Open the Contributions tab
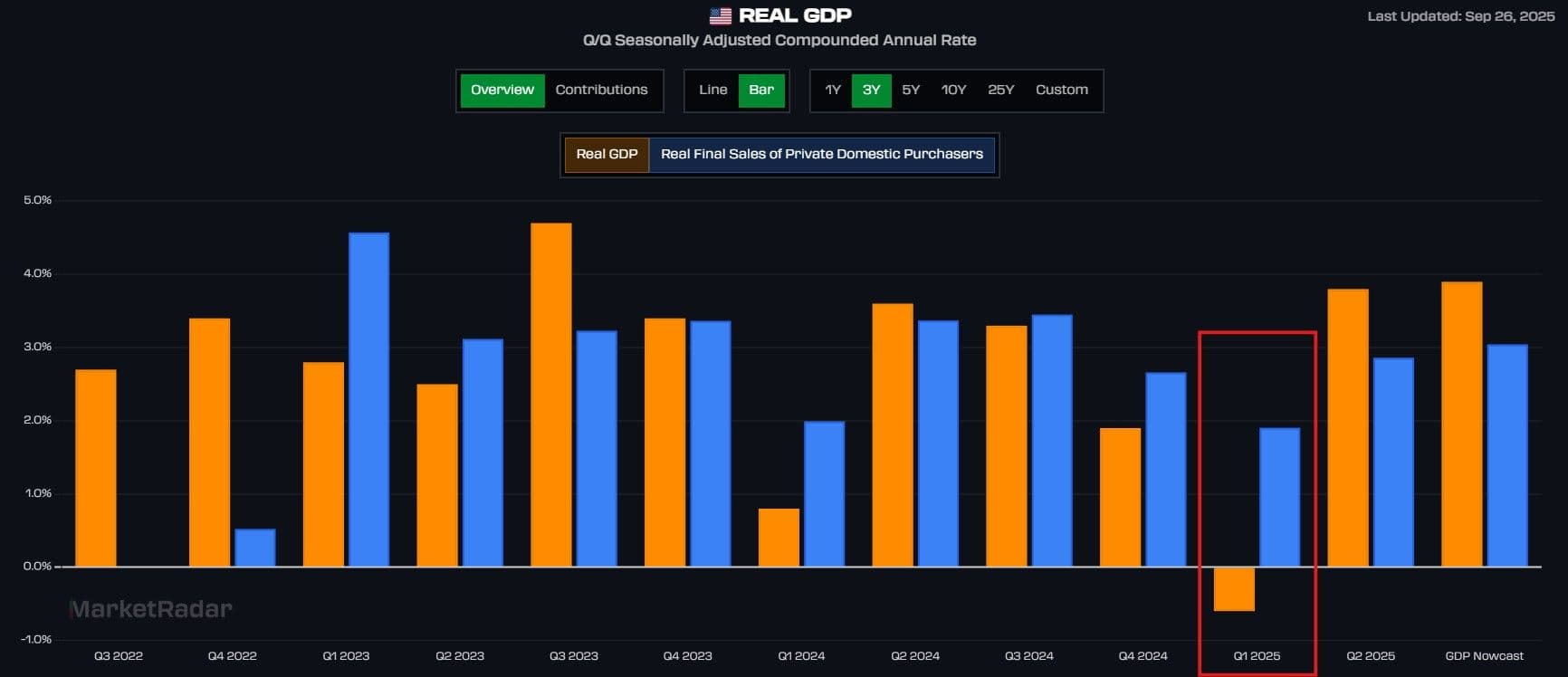The width and height of the screenshot is (1568, 677). pyautogui.click(x=601, y=91)
